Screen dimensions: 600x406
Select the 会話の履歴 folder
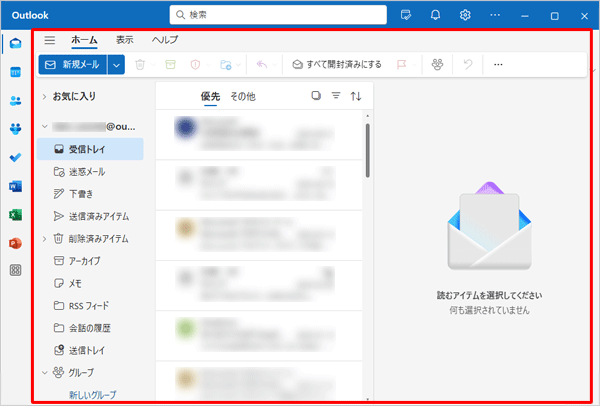[90, 328]
